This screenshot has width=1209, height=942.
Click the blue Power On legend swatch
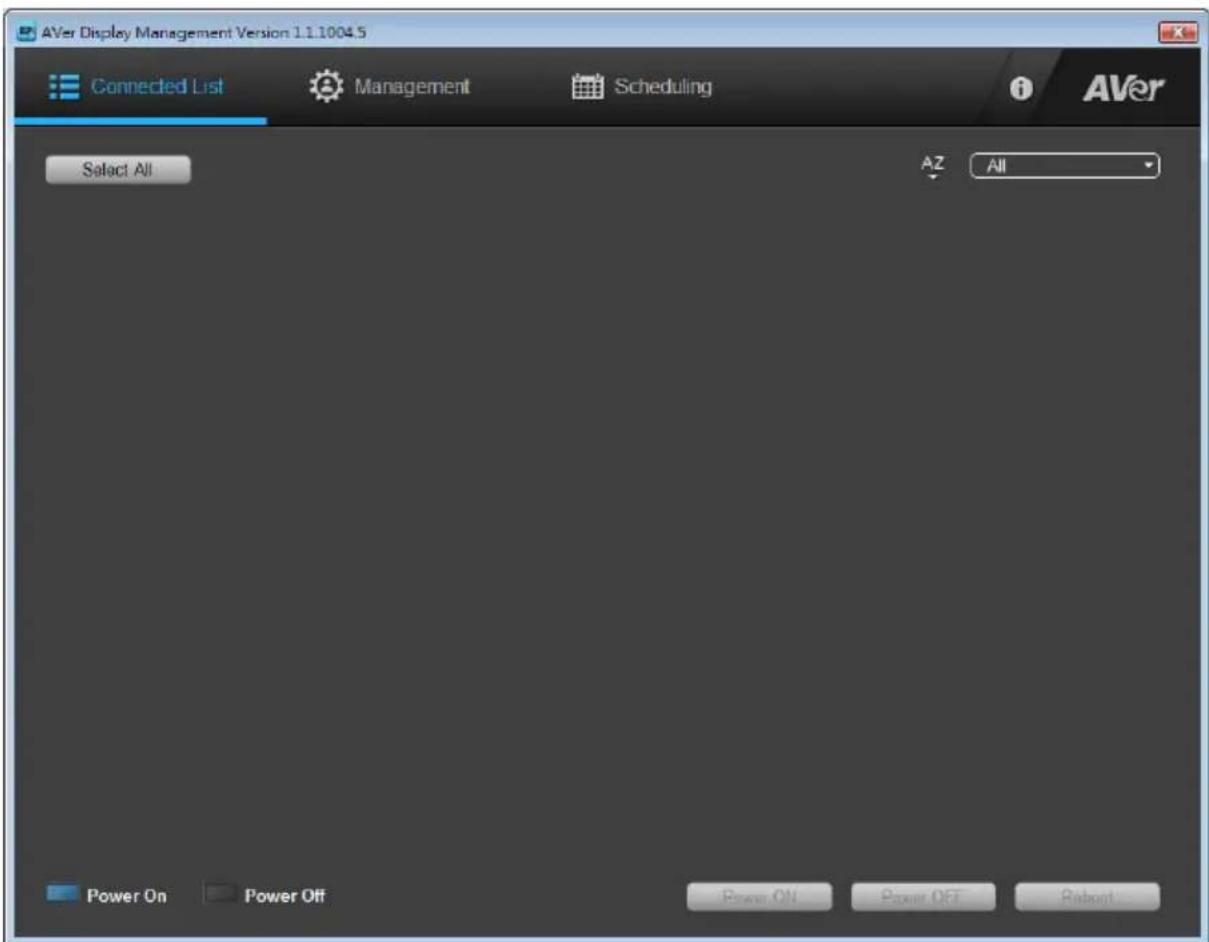pos(62,894)
